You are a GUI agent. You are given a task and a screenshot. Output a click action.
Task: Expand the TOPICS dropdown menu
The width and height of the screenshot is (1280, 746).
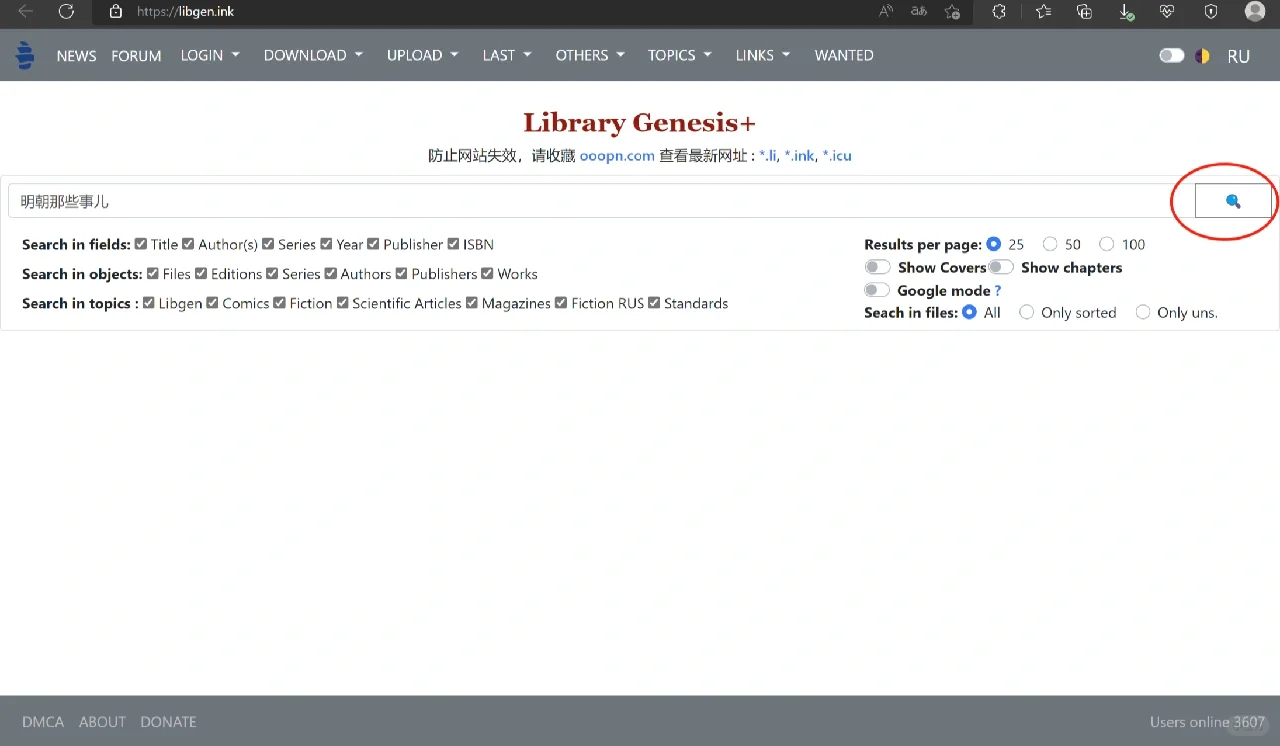[x=680, y=55]
